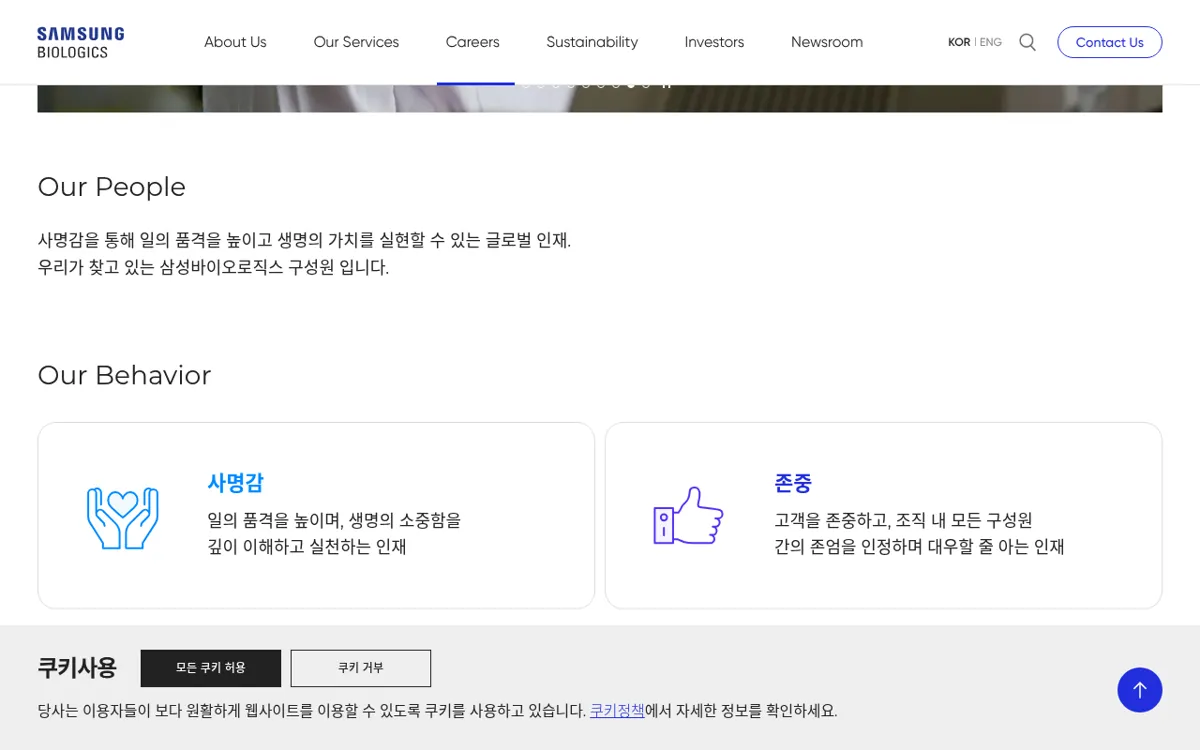Open the Sustainability menu

[592, 42]
